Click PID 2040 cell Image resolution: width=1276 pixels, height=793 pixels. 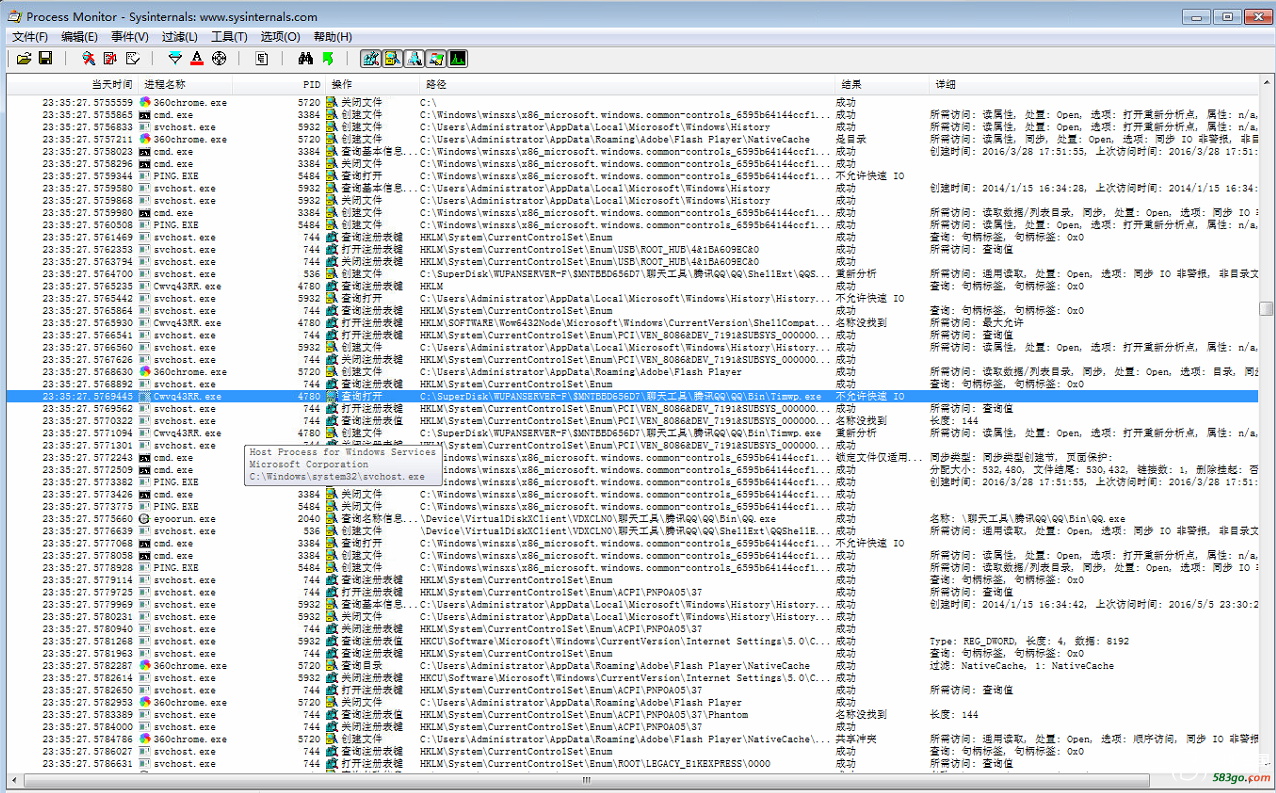pyautogui.click(x=309, y=519)
